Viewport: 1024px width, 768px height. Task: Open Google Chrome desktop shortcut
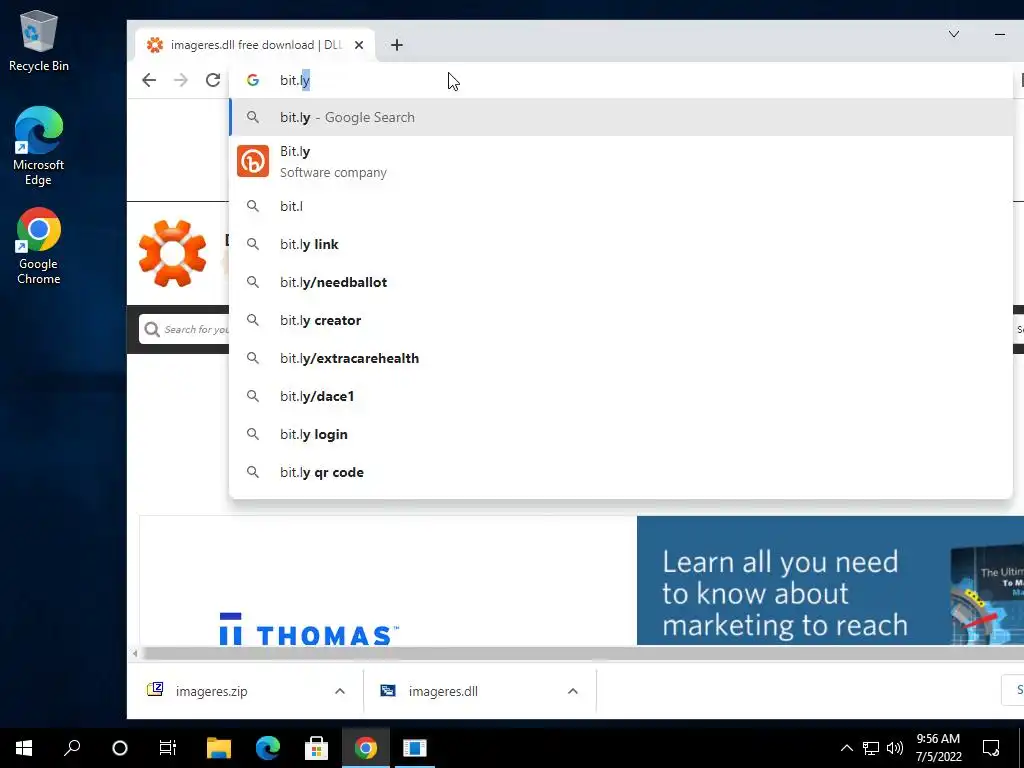[39, 246]
